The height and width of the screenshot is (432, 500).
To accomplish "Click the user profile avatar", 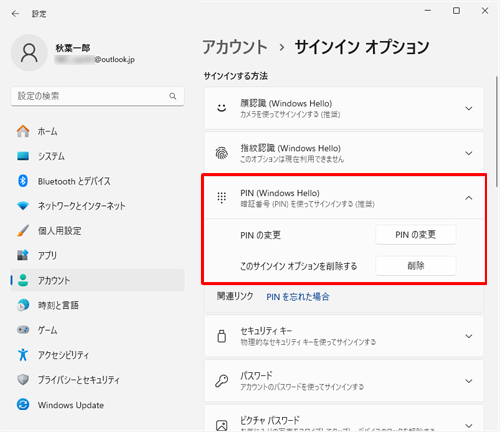I will coord(29,53).
